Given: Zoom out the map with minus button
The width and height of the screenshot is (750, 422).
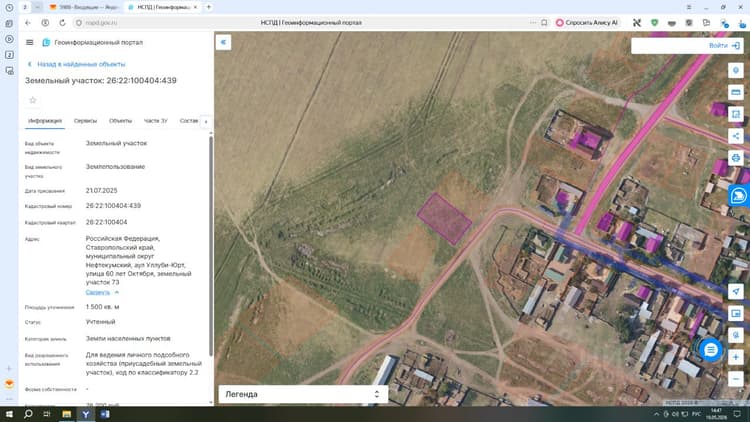Looking at the screenshot, I should (736, 379).
